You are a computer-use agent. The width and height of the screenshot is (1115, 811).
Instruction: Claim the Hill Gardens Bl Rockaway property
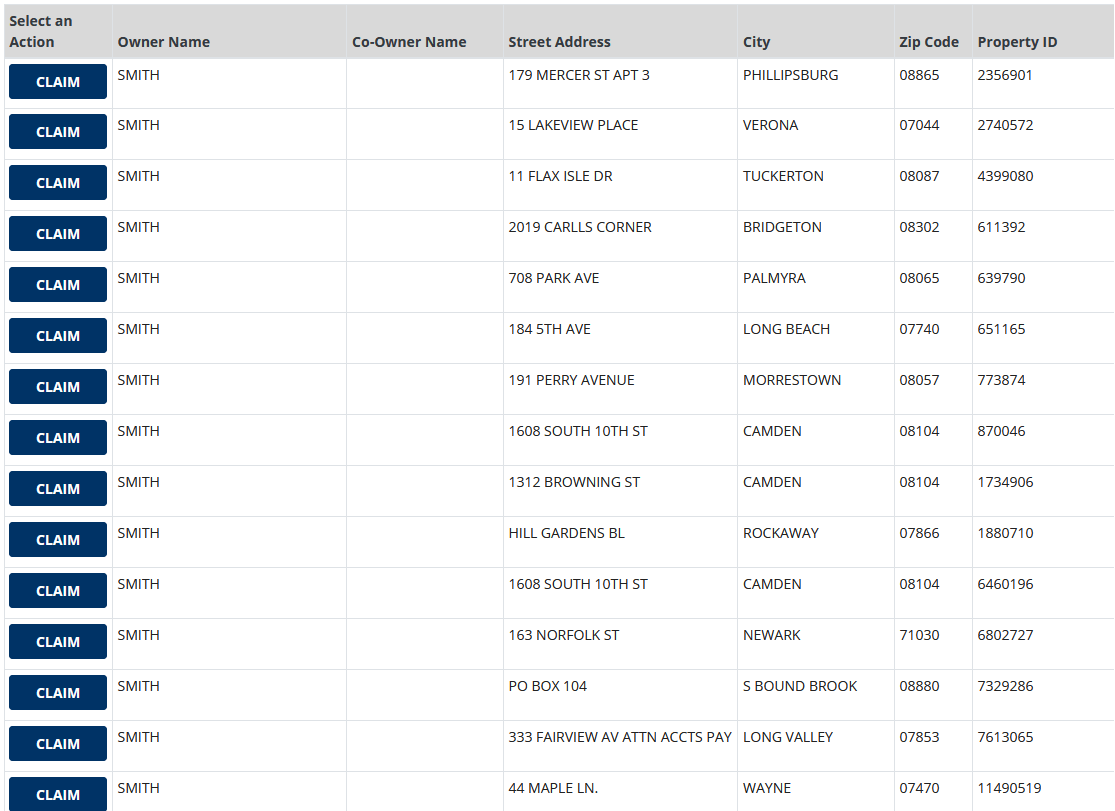tap(58, 540)
